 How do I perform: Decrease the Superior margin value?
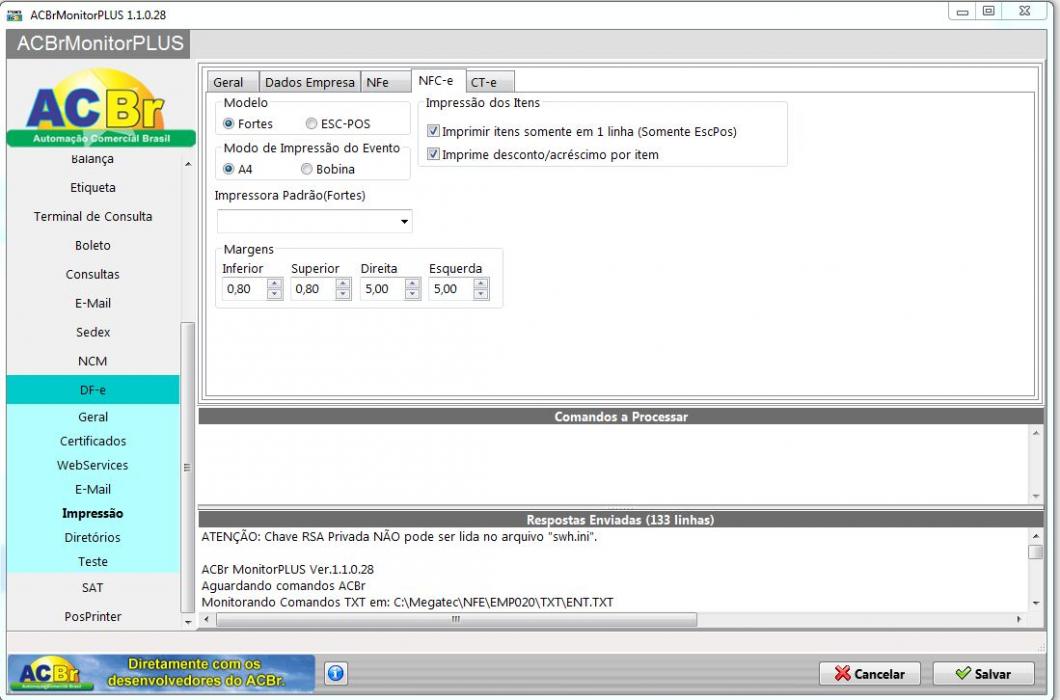[343, 294]
